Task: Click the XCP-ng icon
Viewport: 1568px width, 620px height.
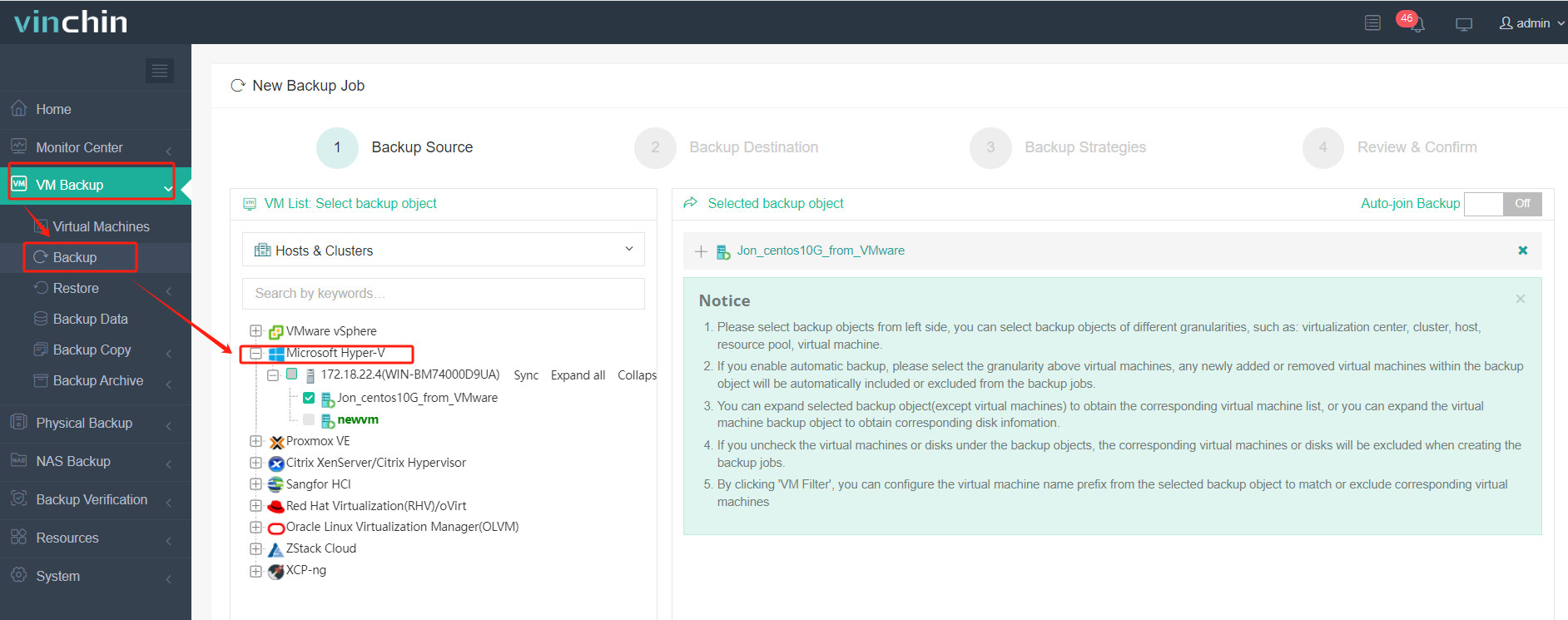Action: coord(276,571)
